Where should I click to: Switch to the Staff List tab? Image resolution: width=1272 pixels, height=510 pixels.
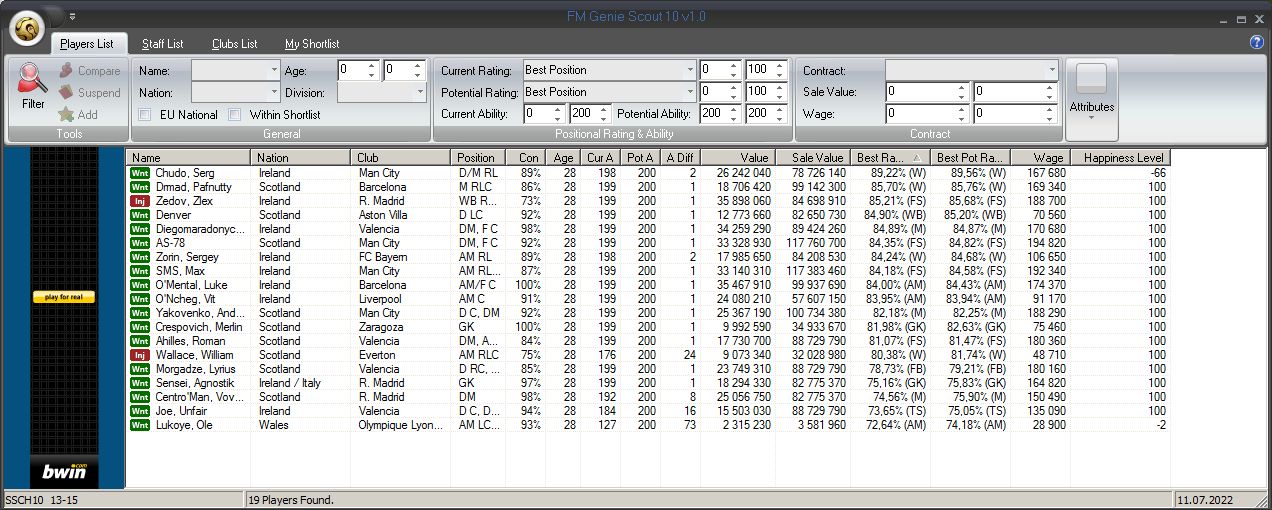(x=162, y=44)
